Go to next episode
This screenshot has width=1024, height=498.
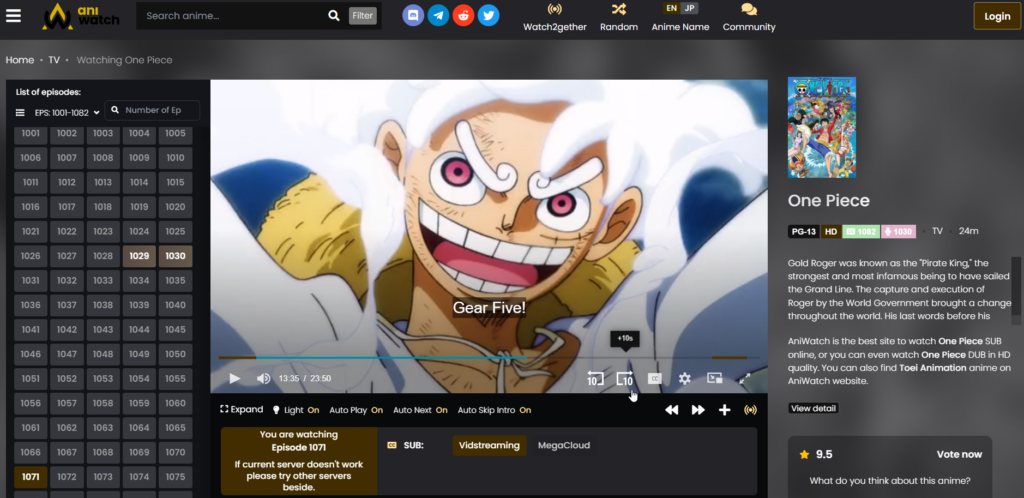(x=698, y=410)
